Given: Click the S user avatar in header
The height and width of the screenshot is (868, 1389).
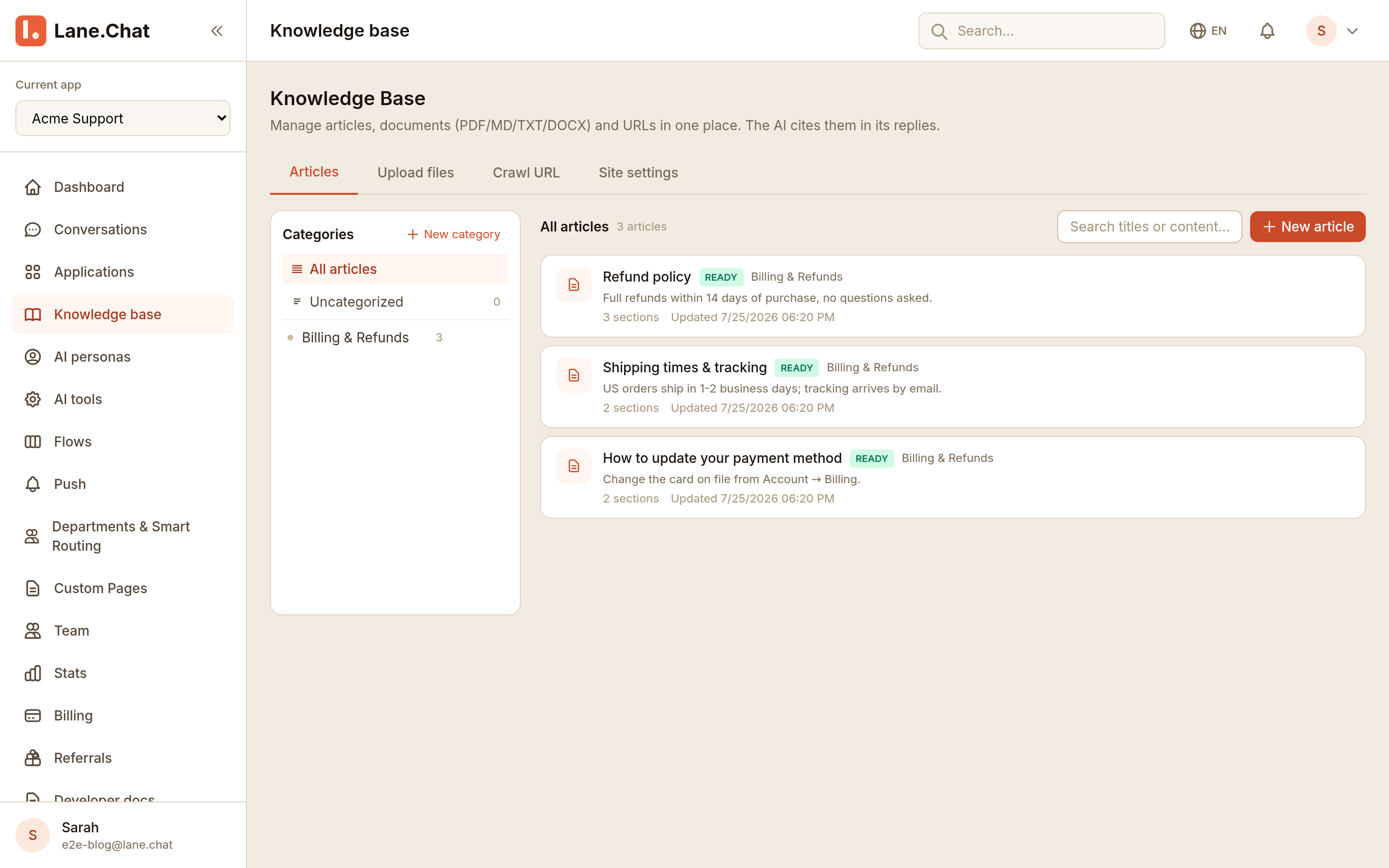Looking at the screenshot, I should 1321,31.
